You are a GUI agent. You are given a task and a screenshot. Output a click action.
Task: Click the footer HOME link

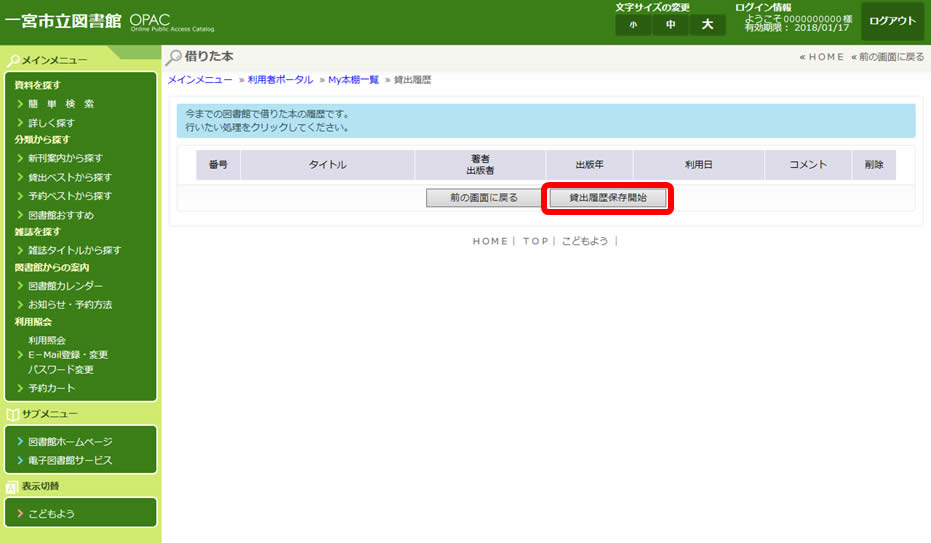490,241
